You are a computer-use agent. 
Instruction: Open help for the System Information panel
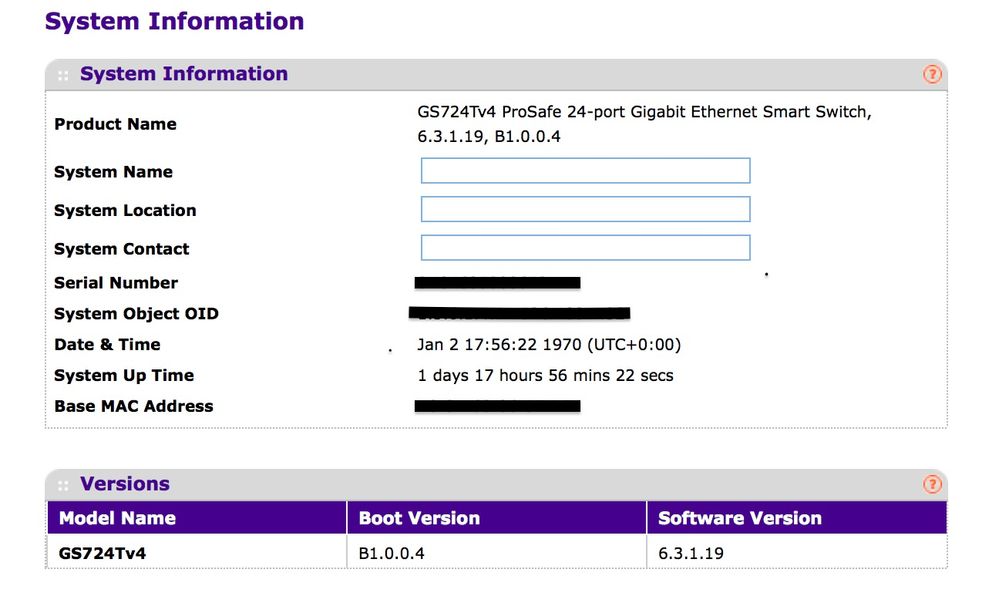point(931,75)
